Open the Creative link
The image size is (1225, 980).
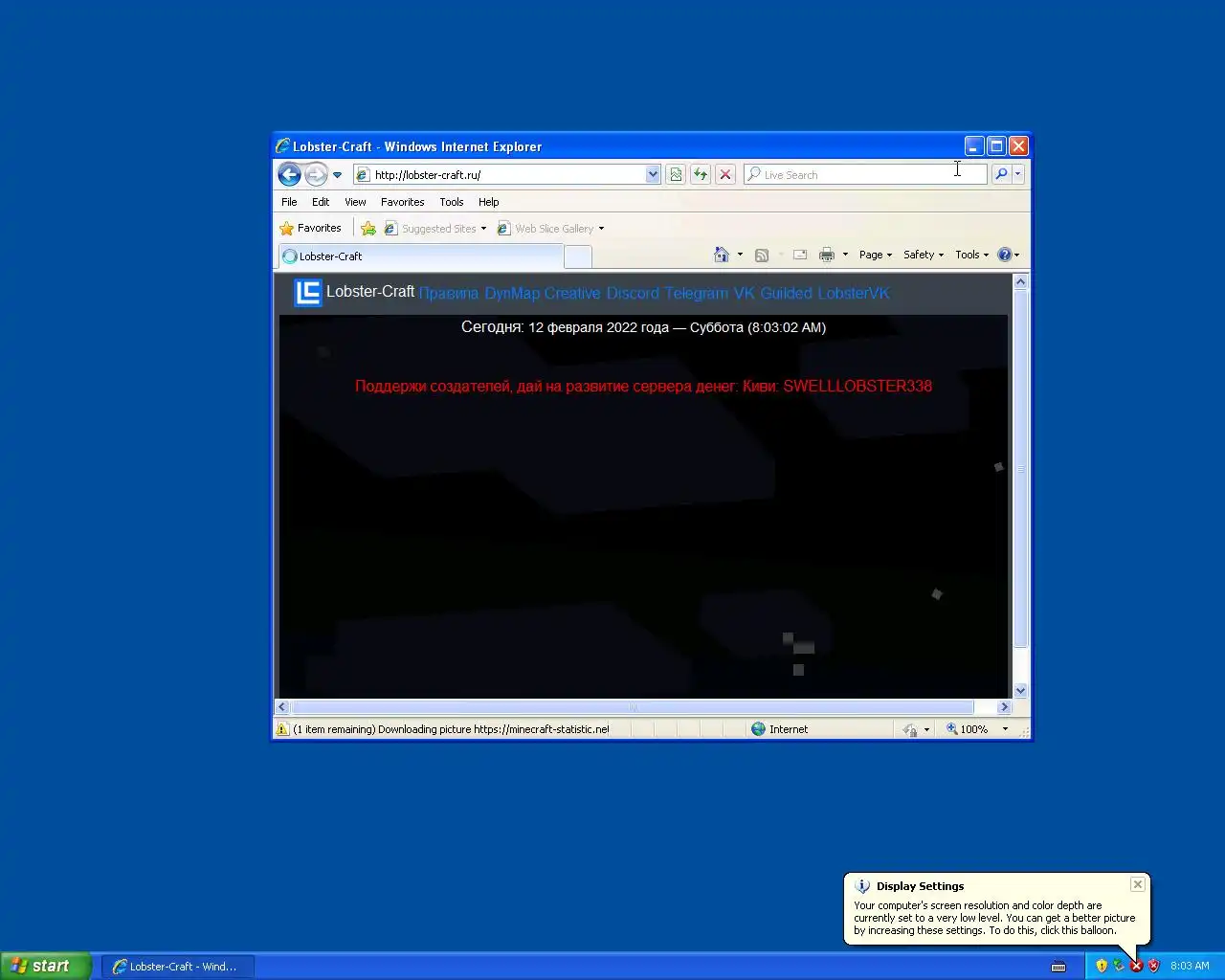[x=572, y=293]
